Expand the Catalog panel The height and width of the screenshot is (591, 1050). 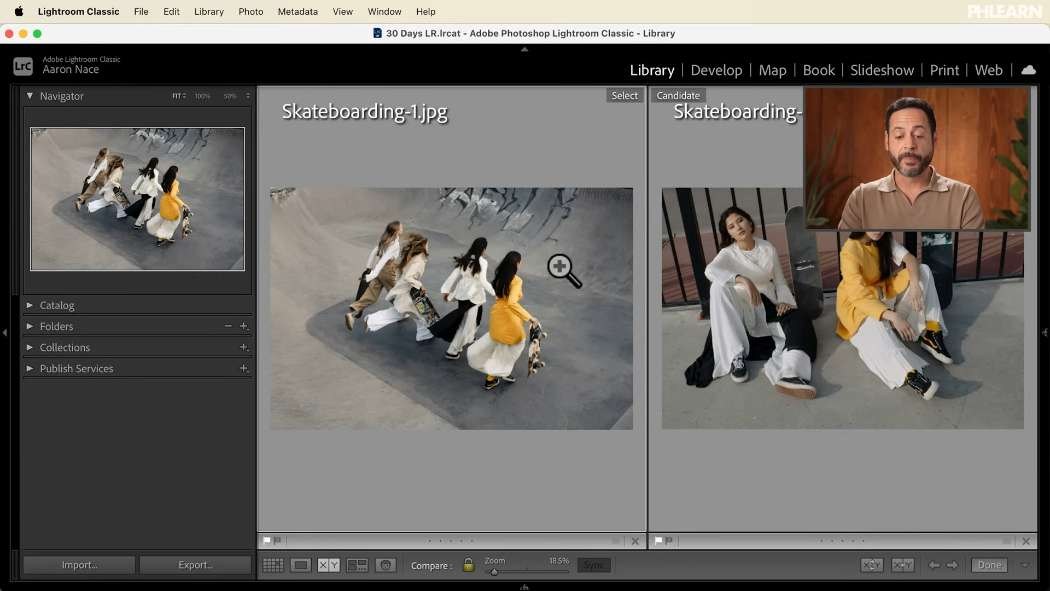click(29, 305)
